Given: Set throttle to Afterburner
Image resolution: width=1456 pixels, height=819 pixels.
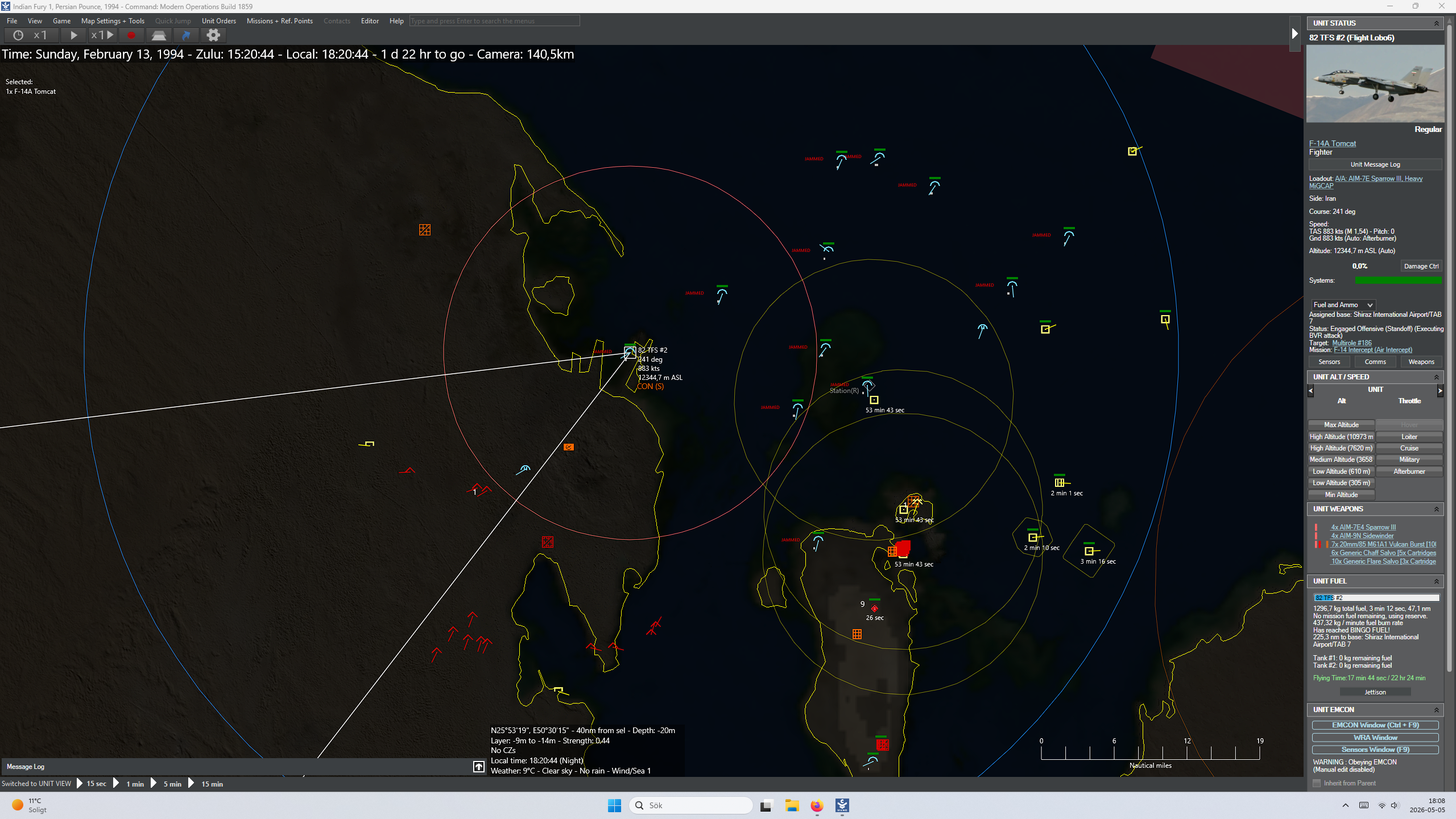Looking at the screenshot, I should [1409, 471].
